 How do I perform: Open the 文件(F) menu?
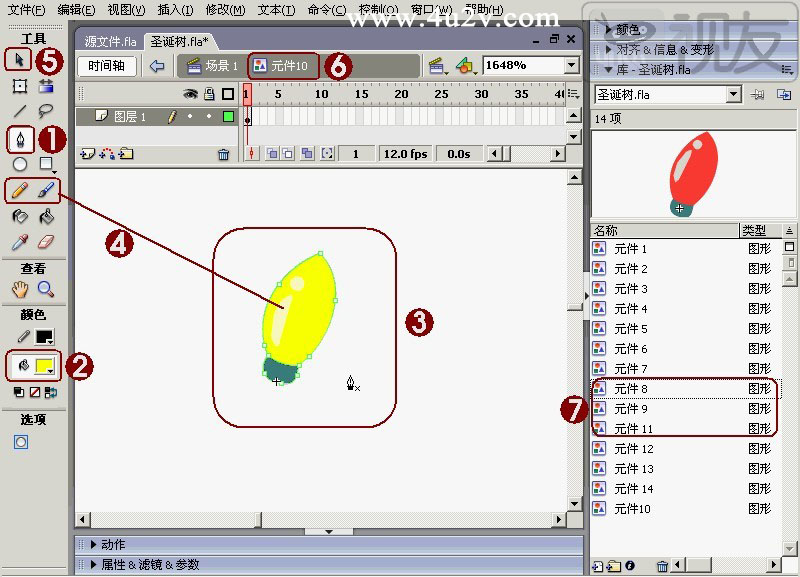(x=26, y=10)
